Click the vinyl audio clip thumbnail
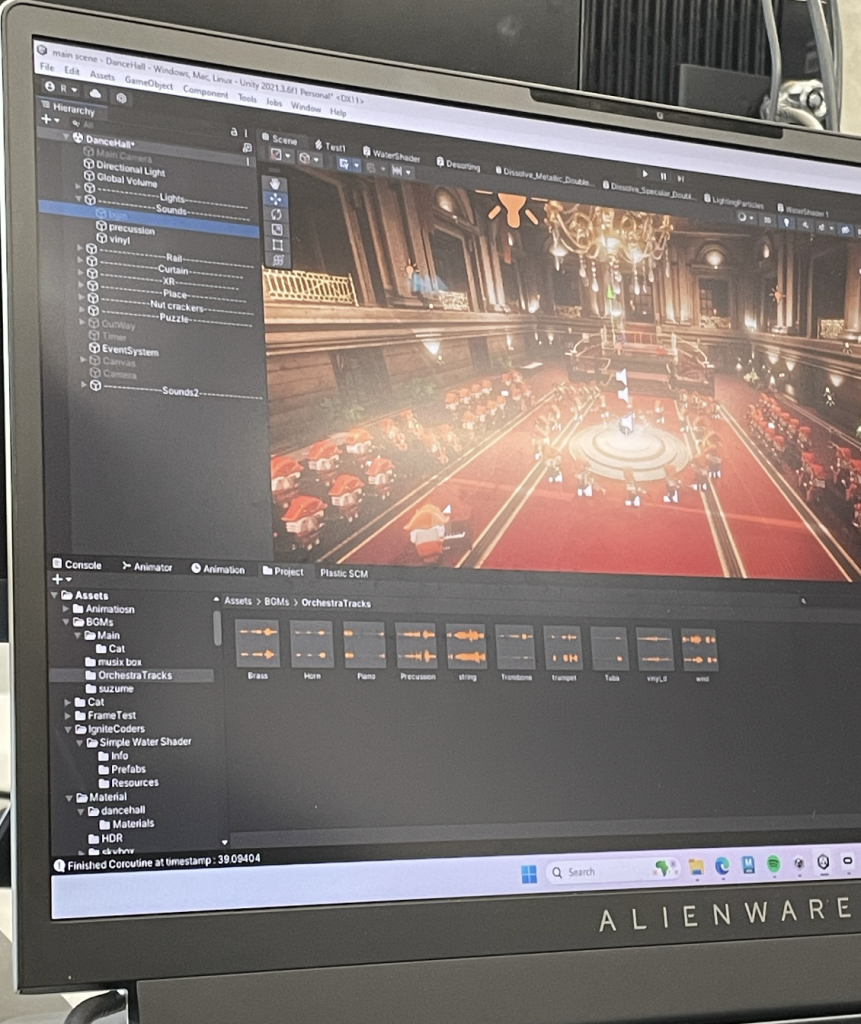The width and height of the screenshot is (861, 1024). (655, 648)
